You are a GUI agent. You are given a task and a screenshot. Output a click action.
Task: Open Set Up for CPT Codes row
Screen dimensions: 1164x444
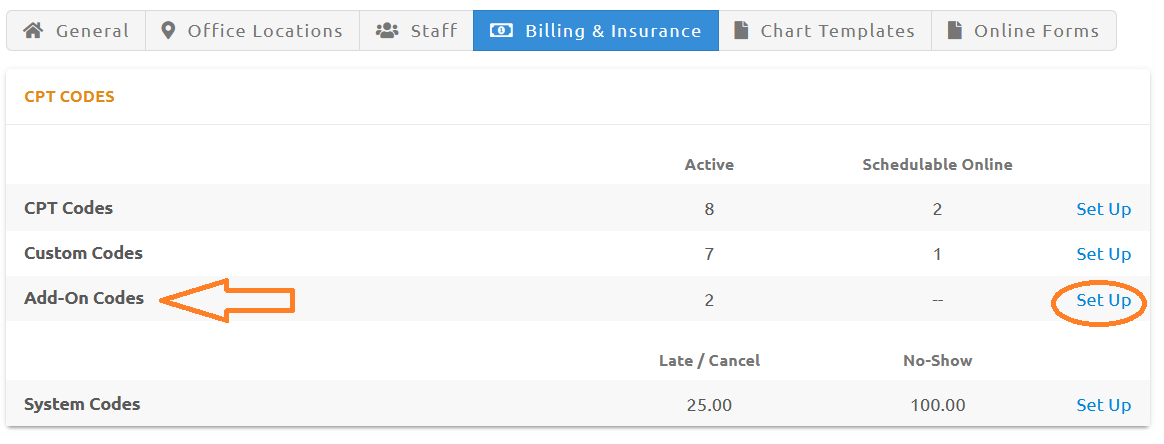[x=1103, y=209]
